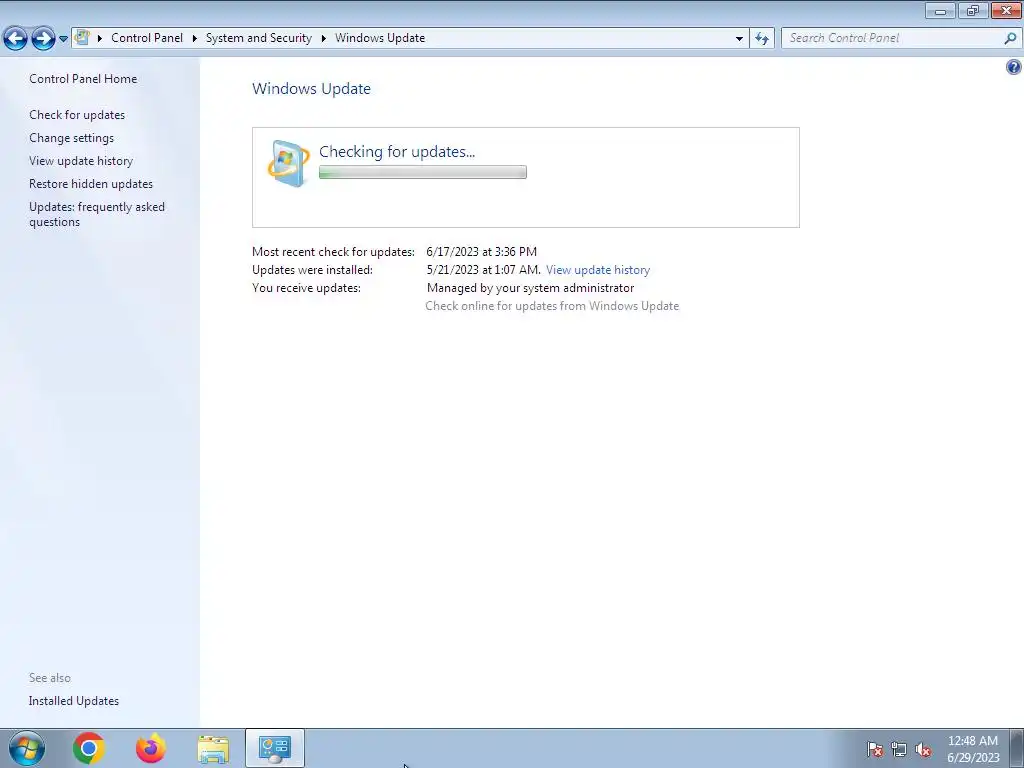Click the search magnifier icon
This screenshot has width=1024, height=768.
(1010, 38)
